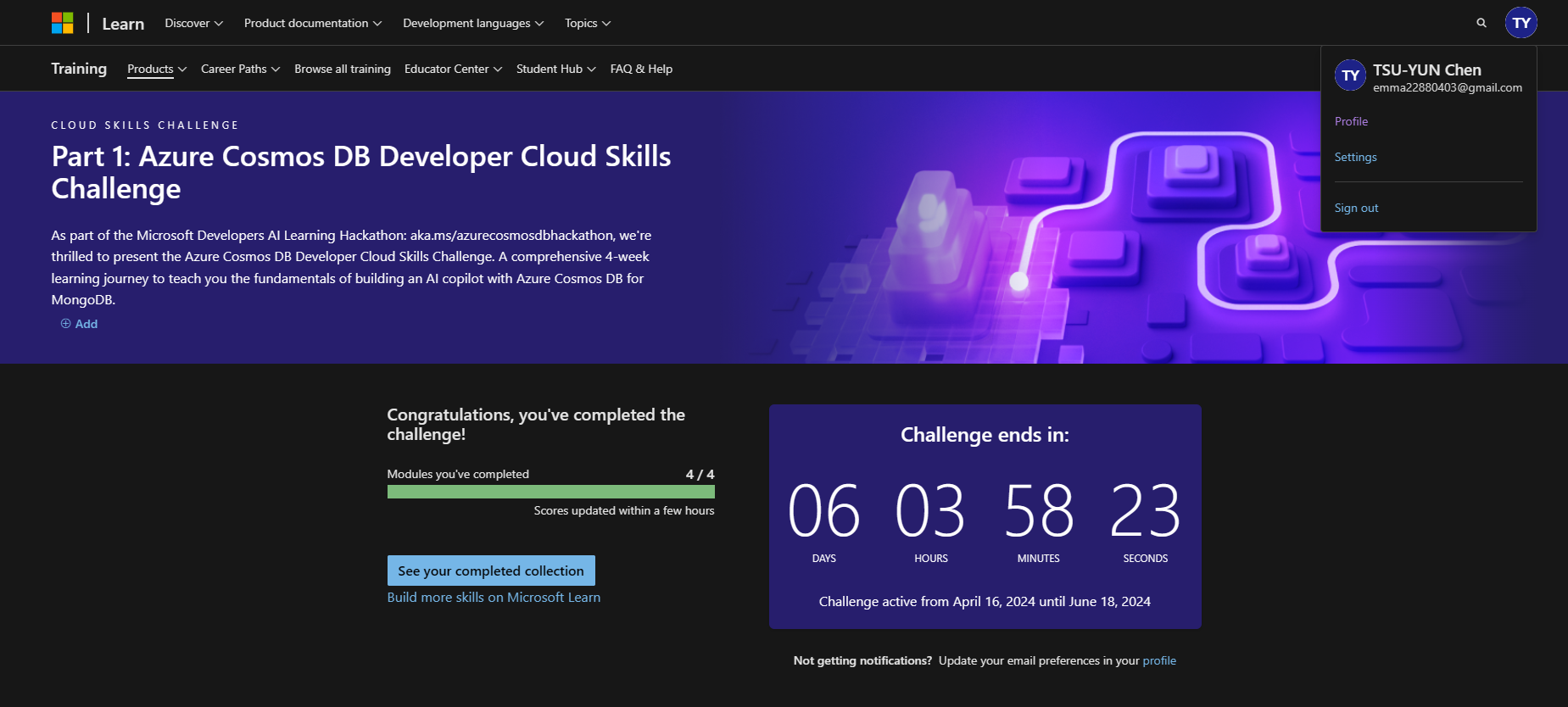Click the 03 hours countdown value
Viewport: 1568px width, 707px height.
930,510
